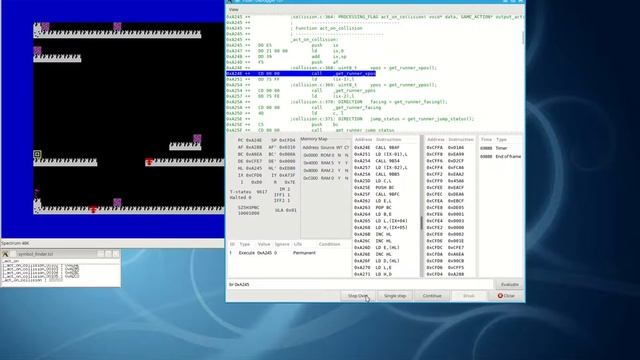This screenshot has height=360, width=640.
Task: Select disassembly row 0xA24E CALL 9BAF
Action: click(x=386, y=148)
